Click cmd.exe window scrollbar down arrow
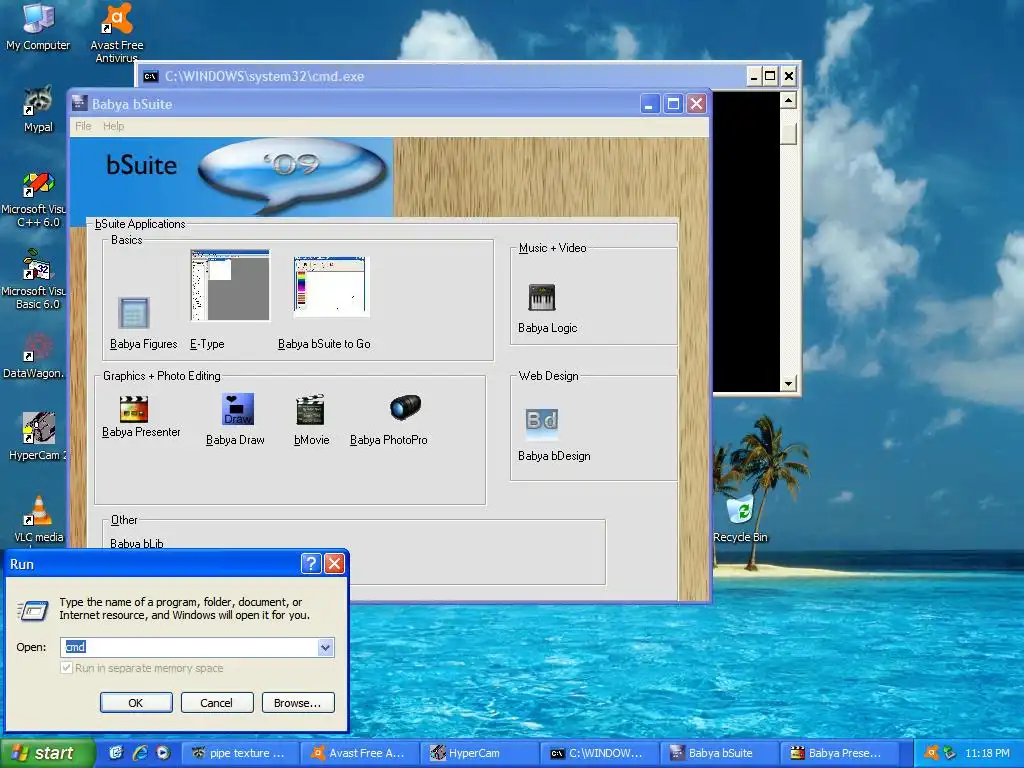This screenshot has height=768, width=1024. coord(788,383)
